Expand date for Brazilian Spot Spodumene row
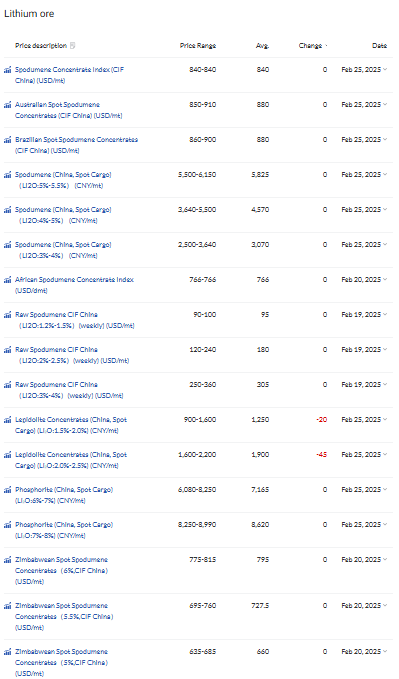The width and height of the screenshot is (399, 679). (x=385, y=139)
